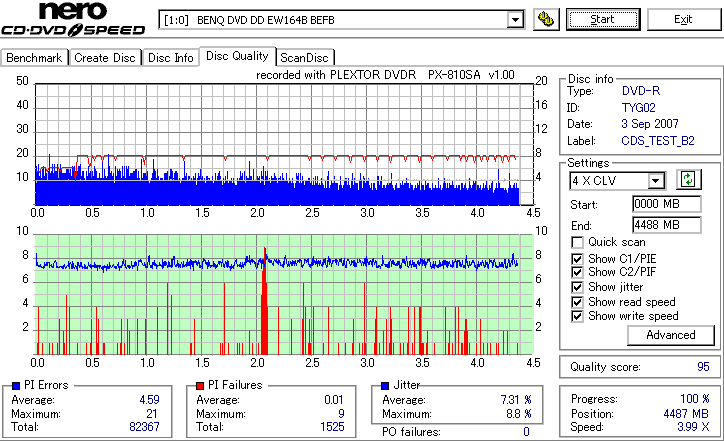Toggle Show C1/PIE checkbox
Viewport: 724px width, 441px height.
click(577, 259)
